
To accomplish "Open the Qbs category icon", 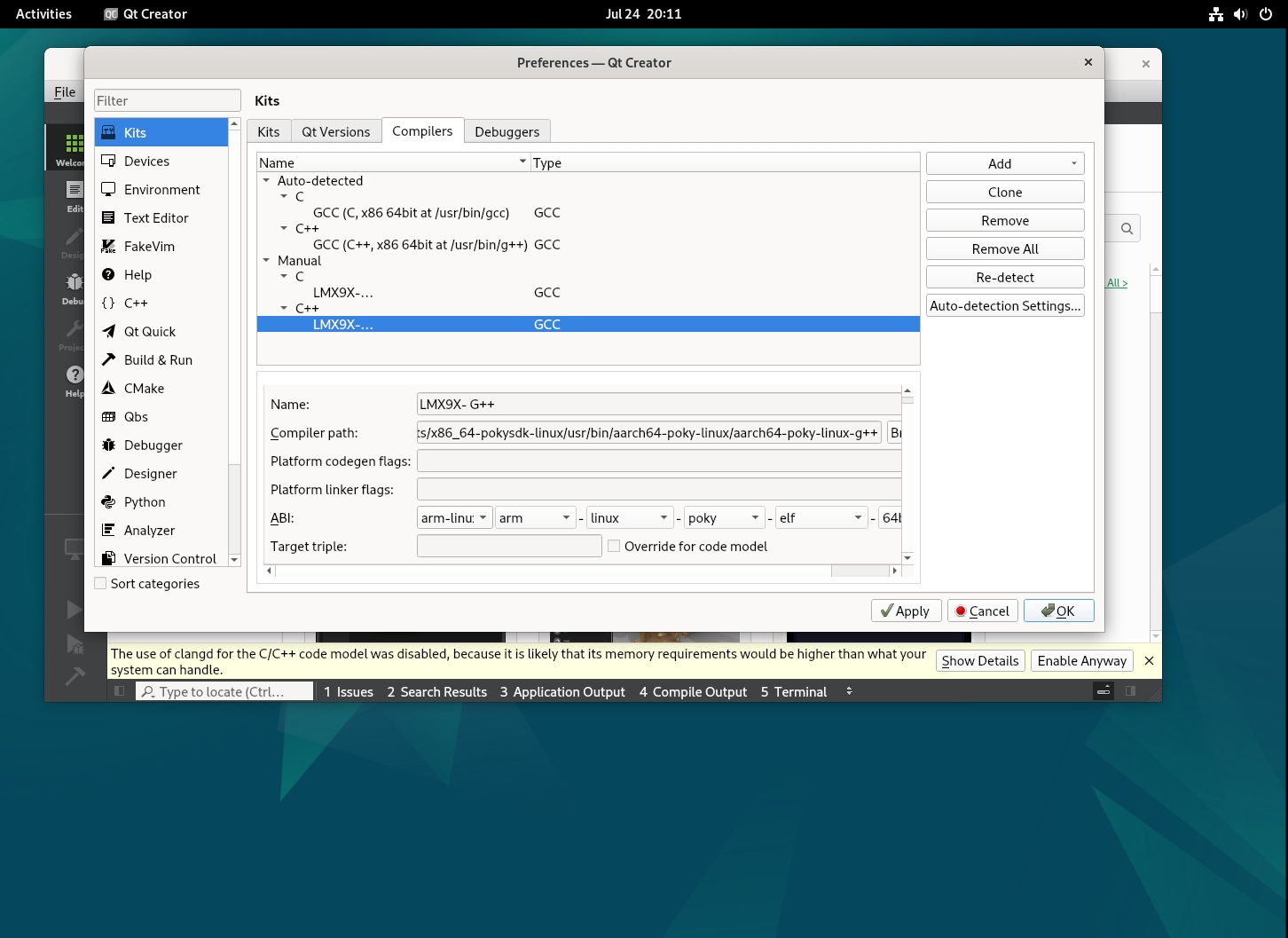I will (x=108, y=416).
